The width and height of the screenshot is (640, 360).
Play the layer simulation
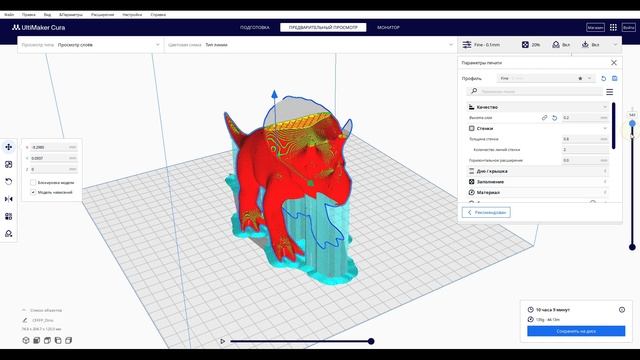point(222,341)
